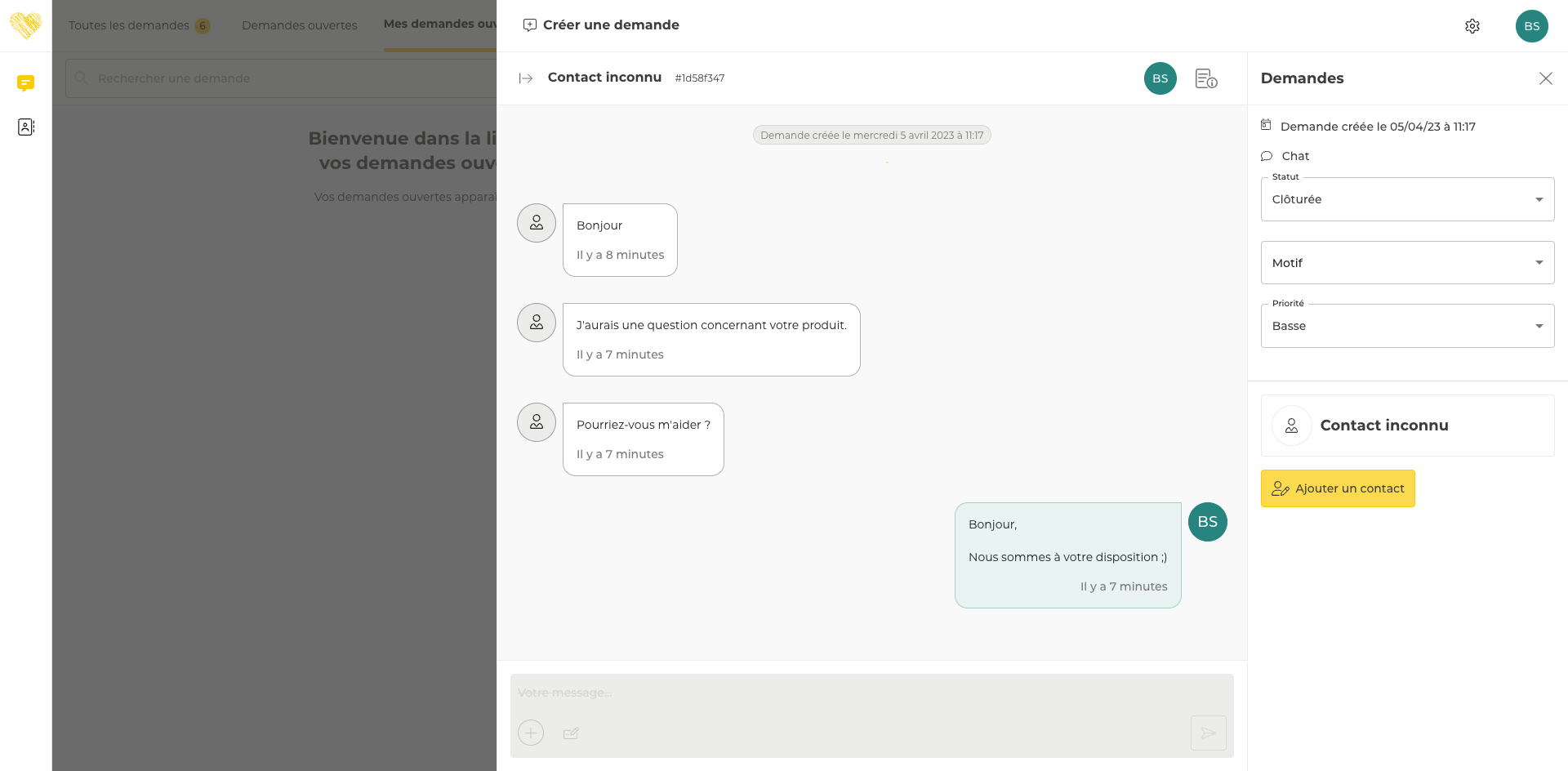
Task: Open the Priorité dropdown showing Basse
Action: click(x=1406, y=326)
